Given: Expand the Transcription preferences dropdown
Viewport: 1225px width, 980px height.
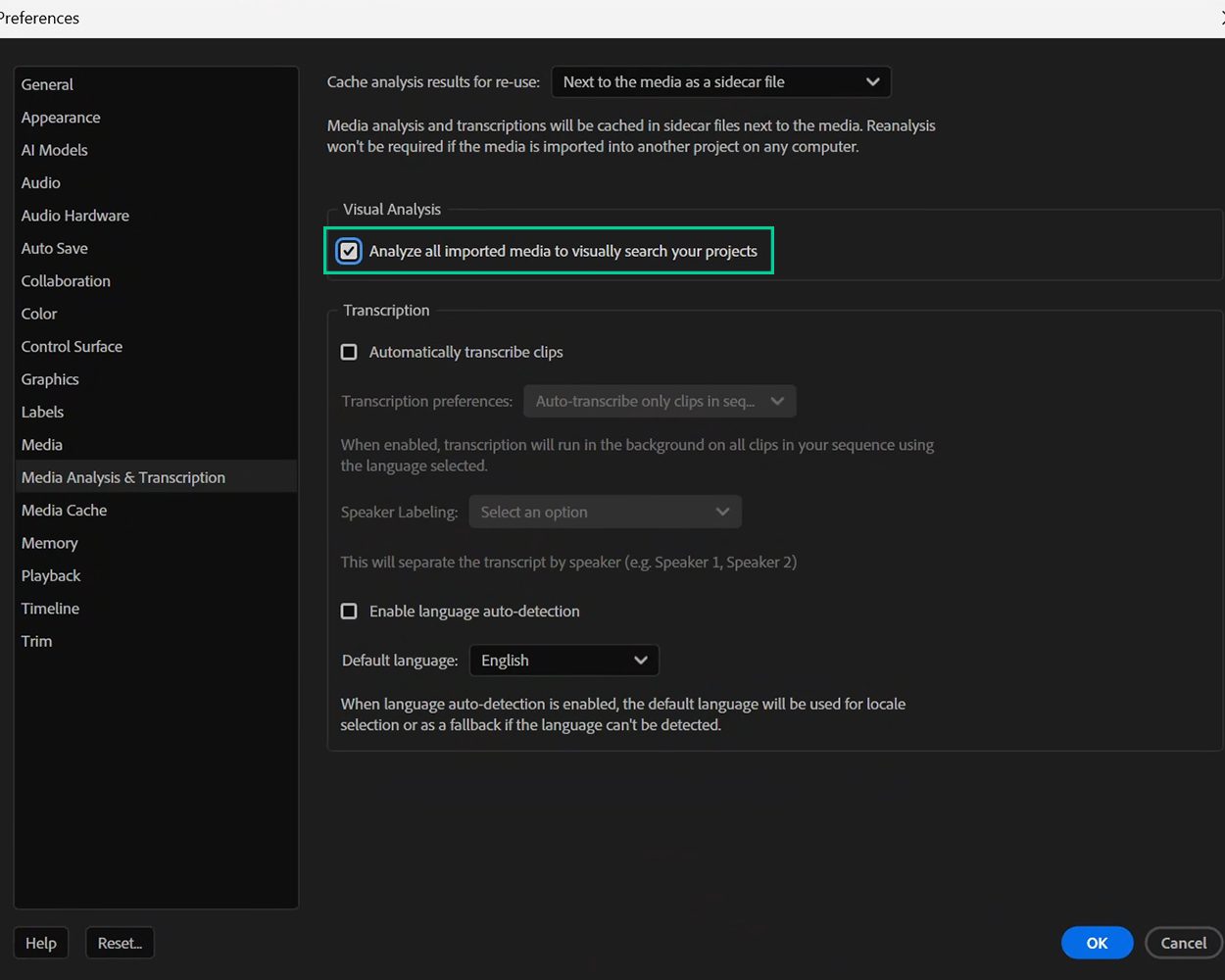Looking at the screenshot, I should coord(659,401).
